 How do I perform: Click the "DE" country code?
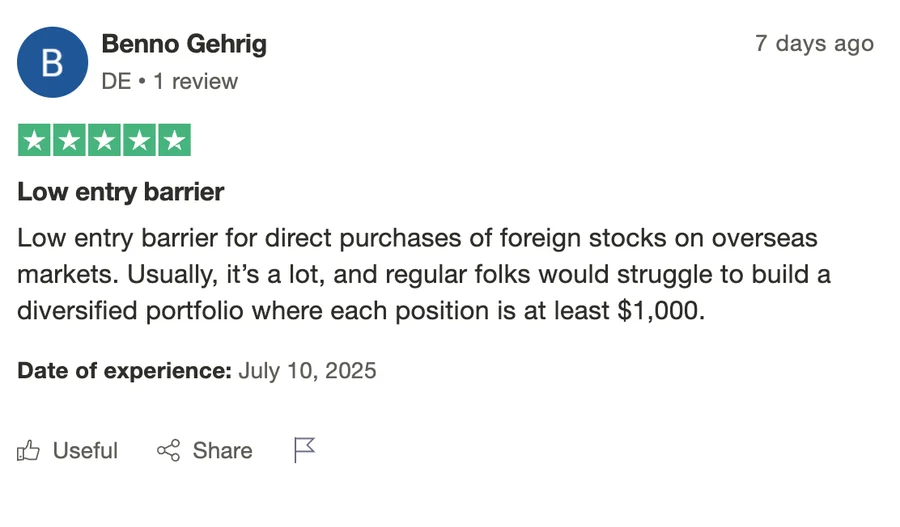[116, 81]
